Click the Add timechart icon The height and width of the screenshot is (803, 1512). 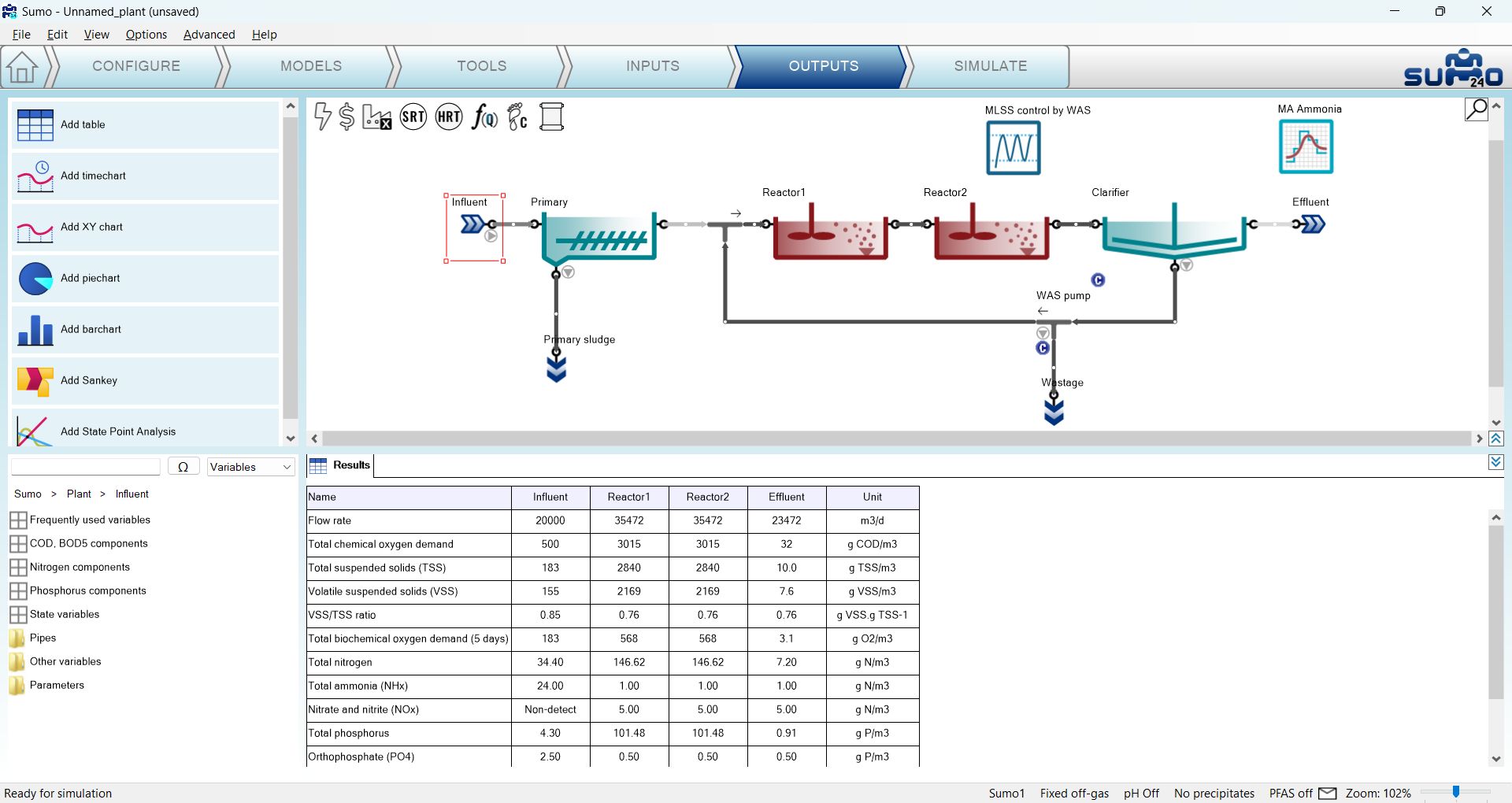[x=35, y=176]
